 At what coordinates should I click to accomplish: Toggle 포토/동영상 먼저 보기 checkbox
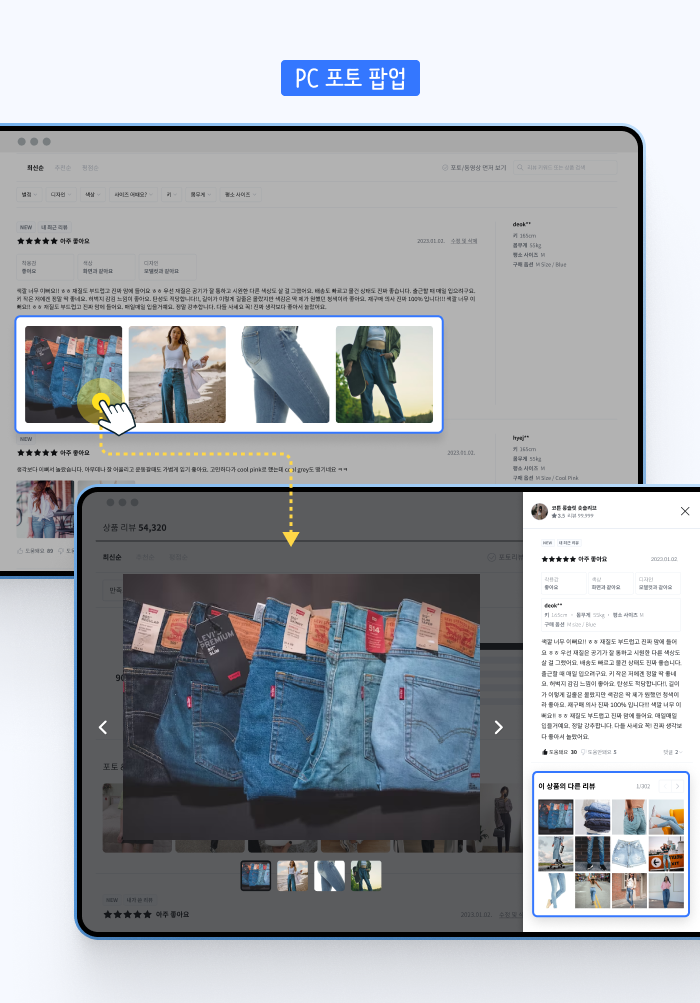coord(445,168)
